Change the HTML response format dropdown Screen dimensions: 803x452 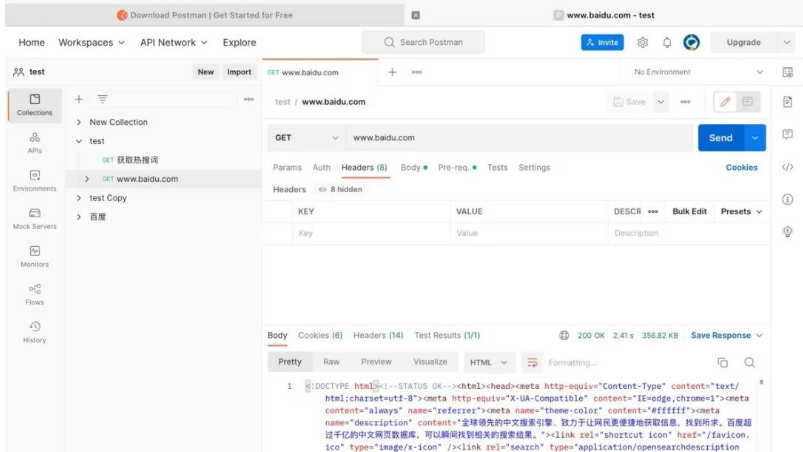488,362
